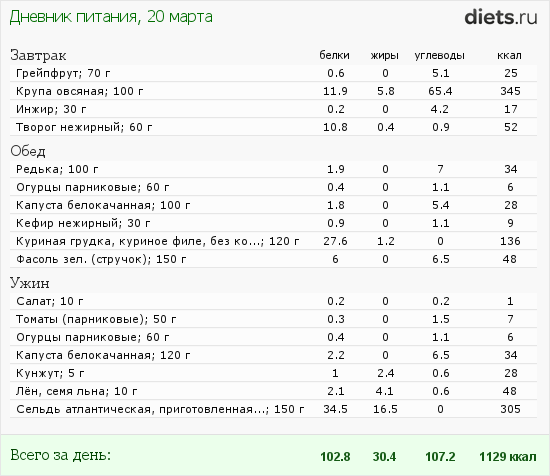The width and height of the screenshot is (550, 476).
Task: Click the 10.8 protein value for Творог
Action: point(335,127)
